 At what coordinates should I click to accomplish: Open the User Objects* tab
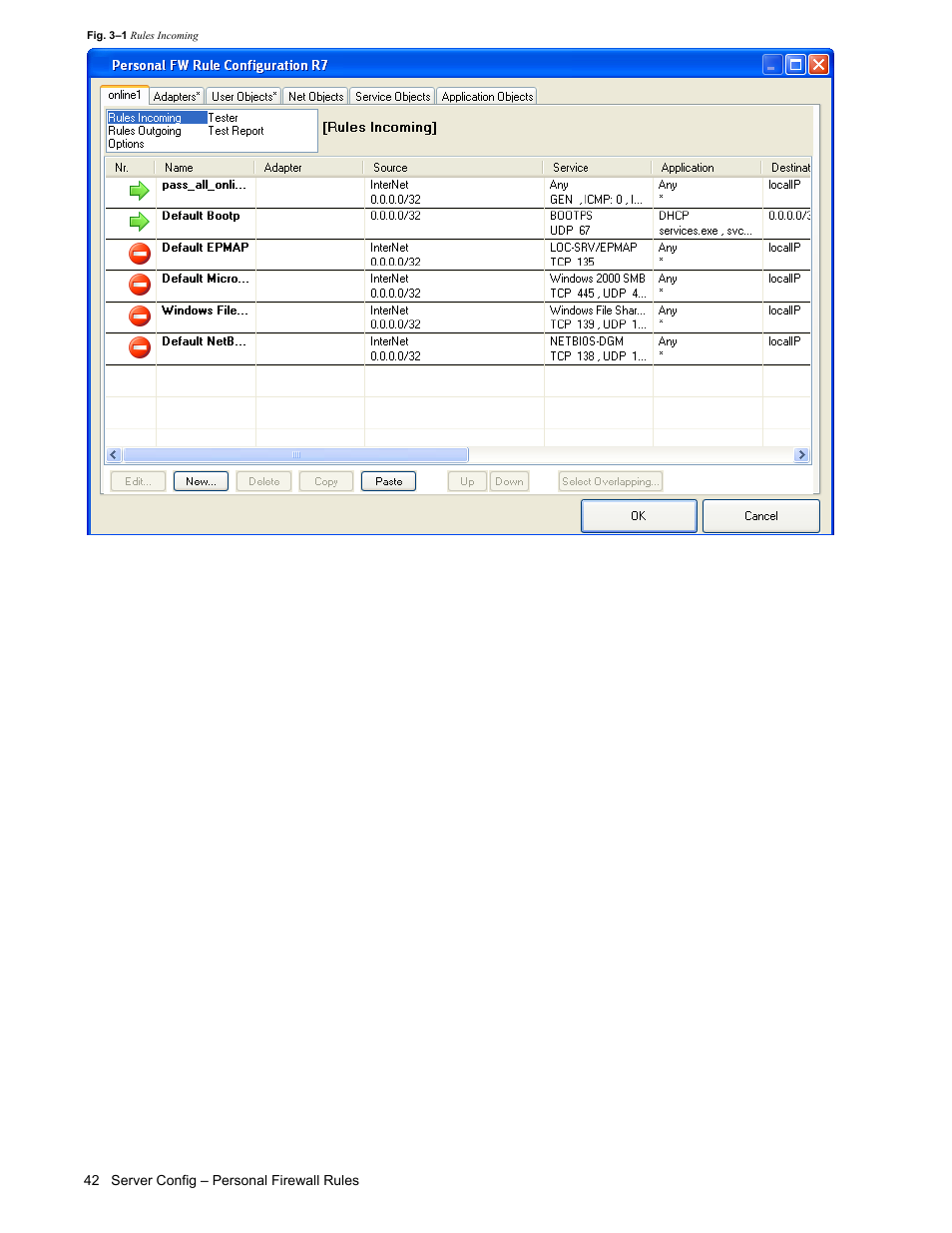point(243,97)
